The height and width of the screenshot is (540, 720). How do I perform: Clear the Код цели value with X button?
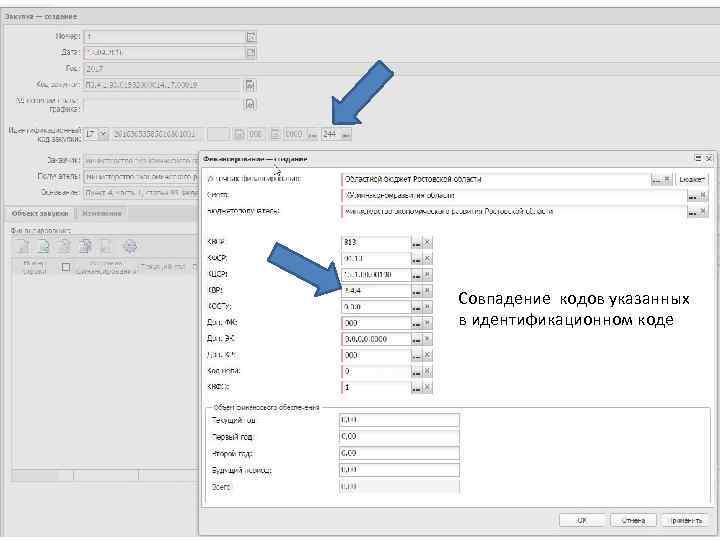pyautogui.click(x=427, y=371)
